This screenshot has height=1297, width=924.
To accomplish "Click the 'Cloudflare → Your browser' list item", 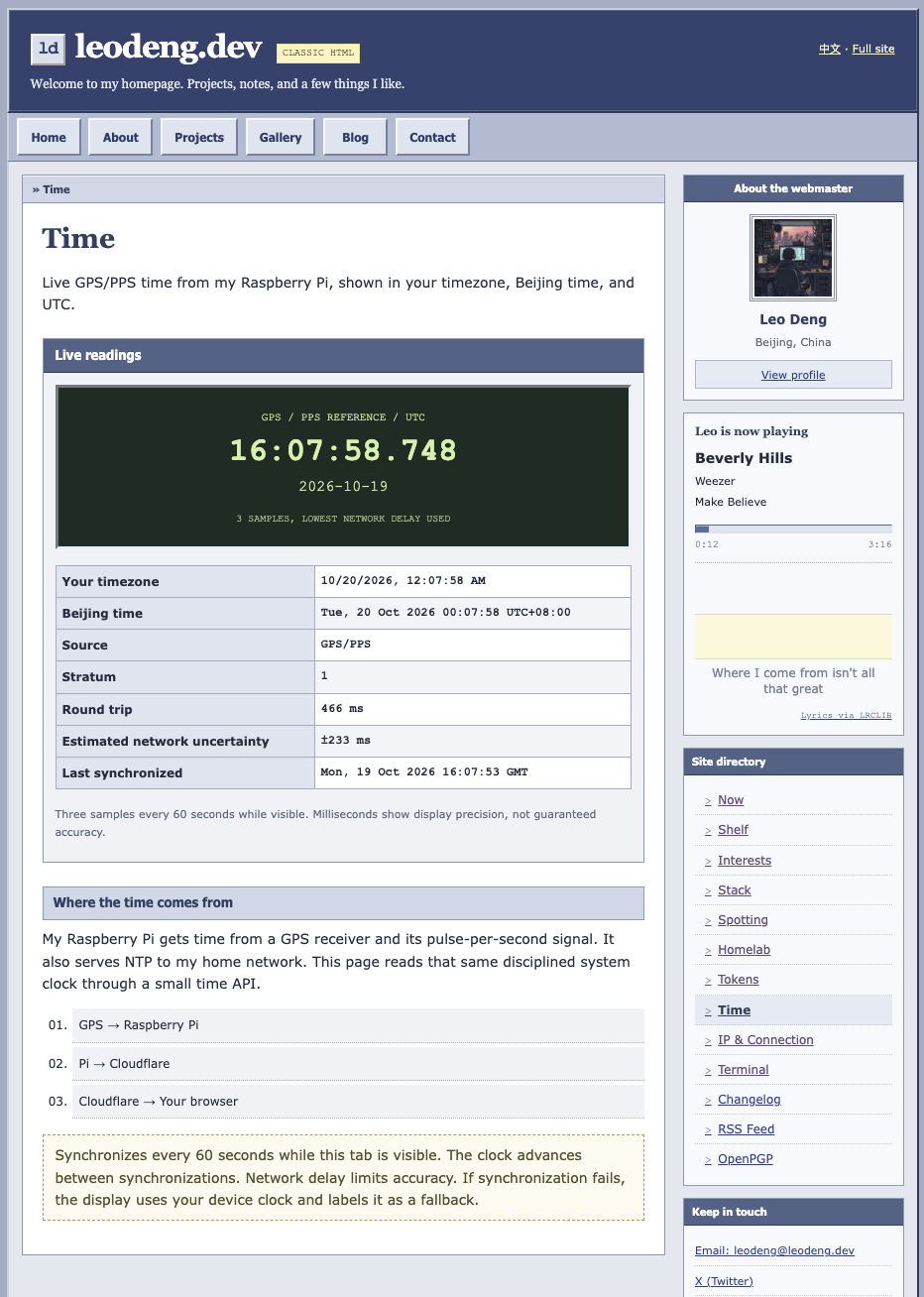I will pos(358,1102).
